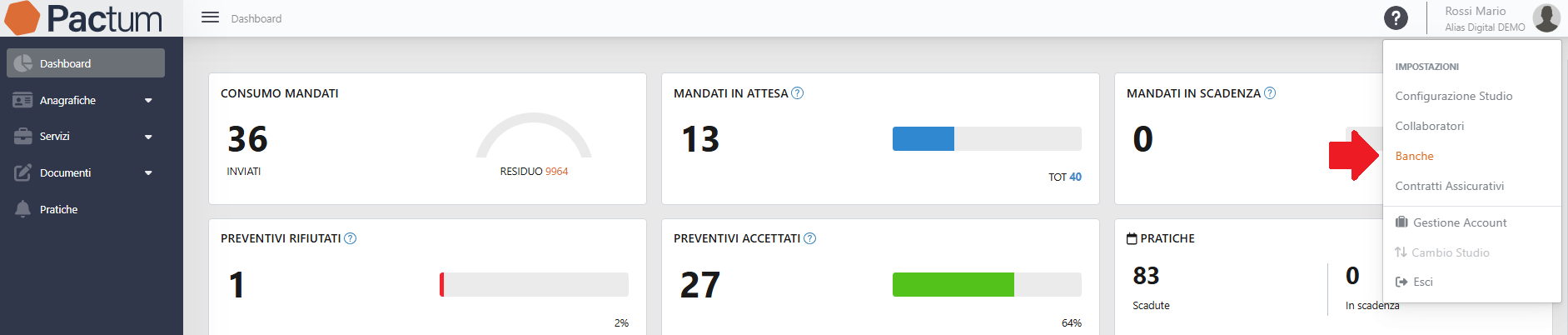The height and width of the screenshot is (335, 1568).
Task: Expand the Documenti sidebar arrow
Action: pyautogui.click(x=148, y=173)
